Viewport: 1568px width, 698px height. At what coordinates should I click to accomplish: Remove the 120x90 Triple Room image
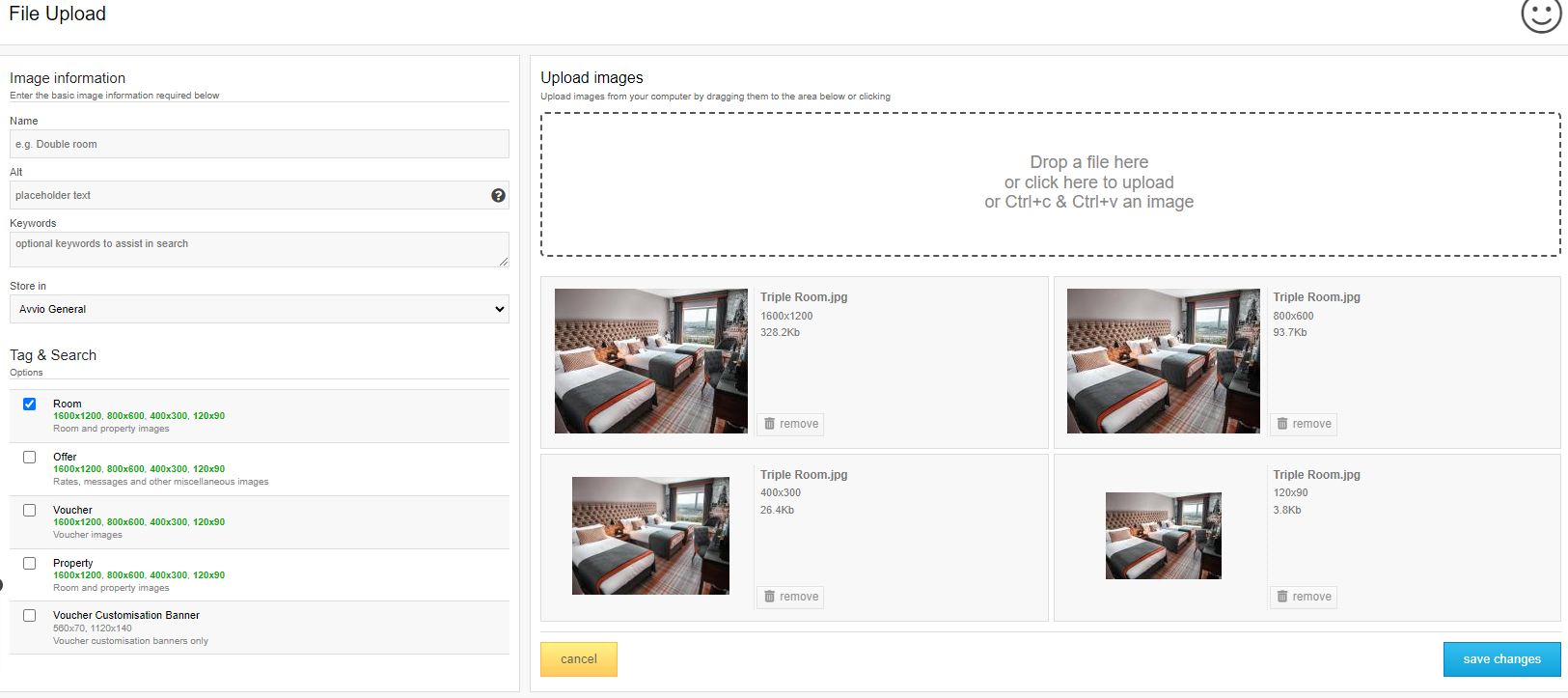pyautogui.click(x=1304, y=597)
